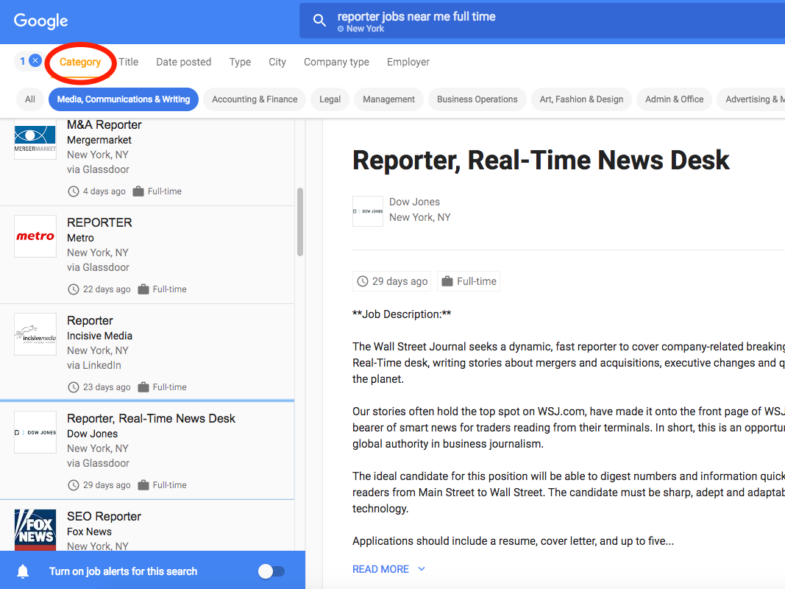Click briefcase icon on M&A Reporter listing
This screenshot has height=589, width=785.
[x=138, y=191]
